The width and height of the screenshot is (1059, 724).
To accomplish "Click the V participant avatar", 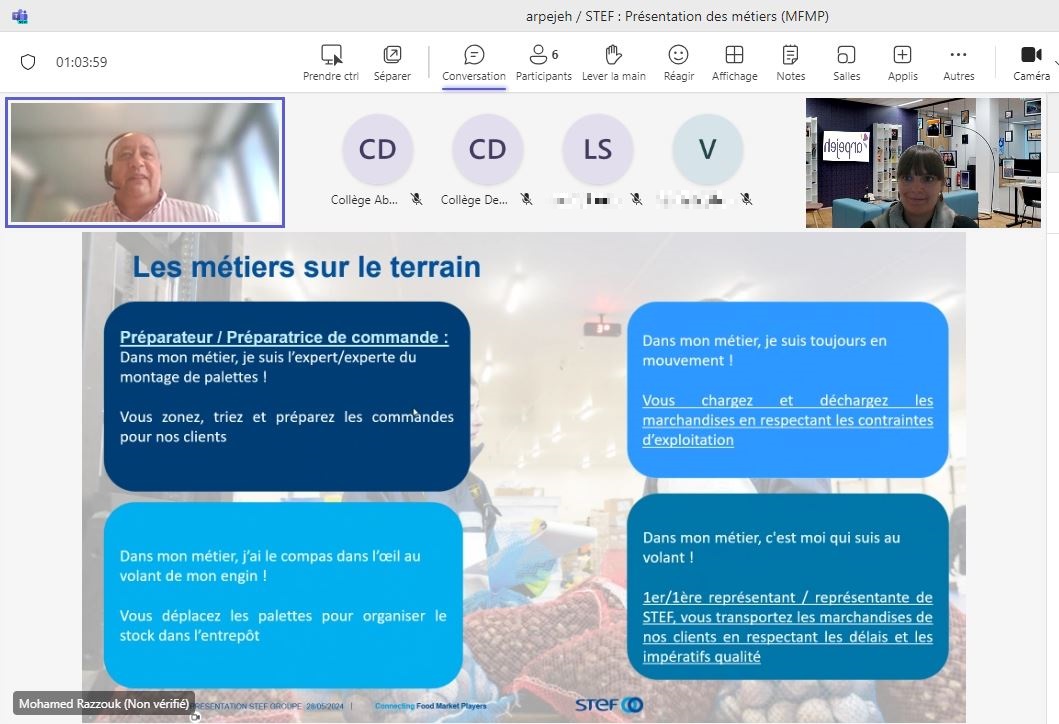I will pos(707,149).
